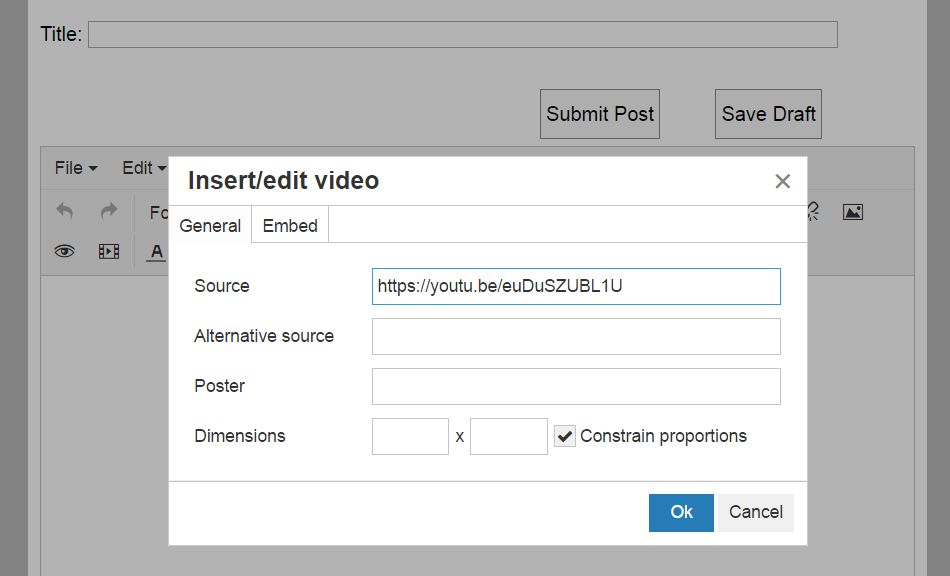Close the Insert/edit video dialog
This screenshot has height=576, width=950.
tap(782, 181)
